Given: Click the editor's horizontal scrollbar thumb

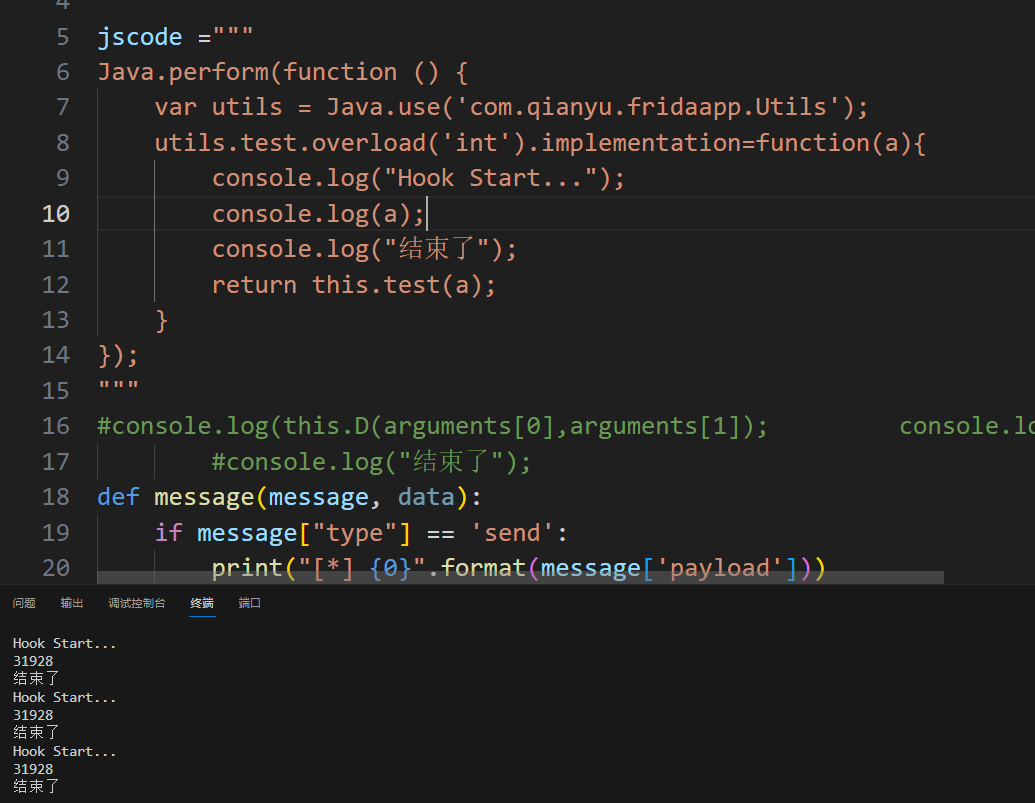Looking at the screenshot, I should (x=520, y=578).
